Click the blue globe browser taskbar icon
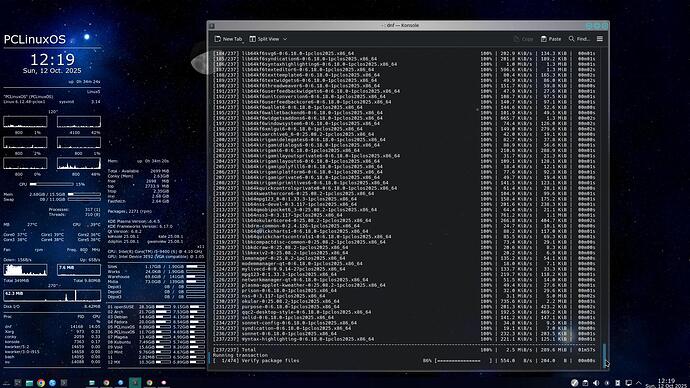The height and width of the screenshot is (388, 690). coord(52,383)
